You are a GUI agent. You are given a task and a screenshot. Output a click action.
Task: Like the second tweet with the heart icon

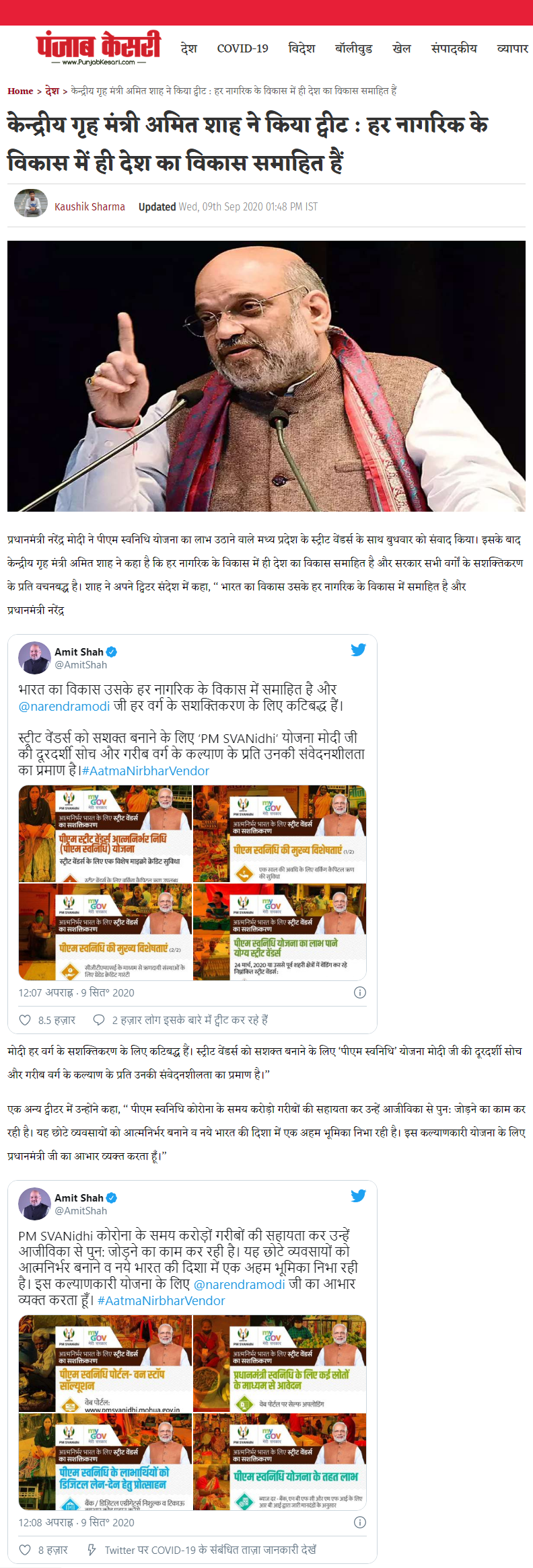(25, 1550)
